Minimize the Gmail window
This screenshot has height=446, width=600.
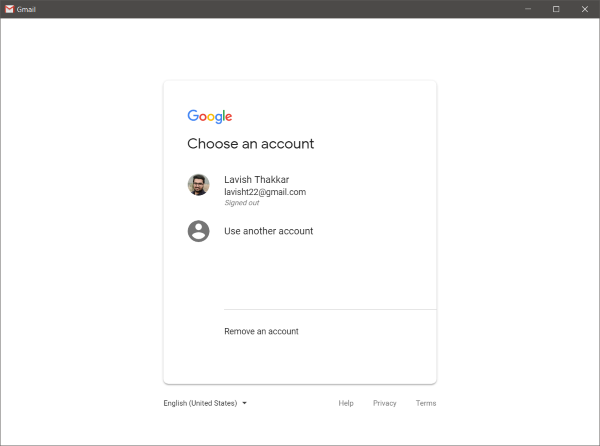point(528,9)
